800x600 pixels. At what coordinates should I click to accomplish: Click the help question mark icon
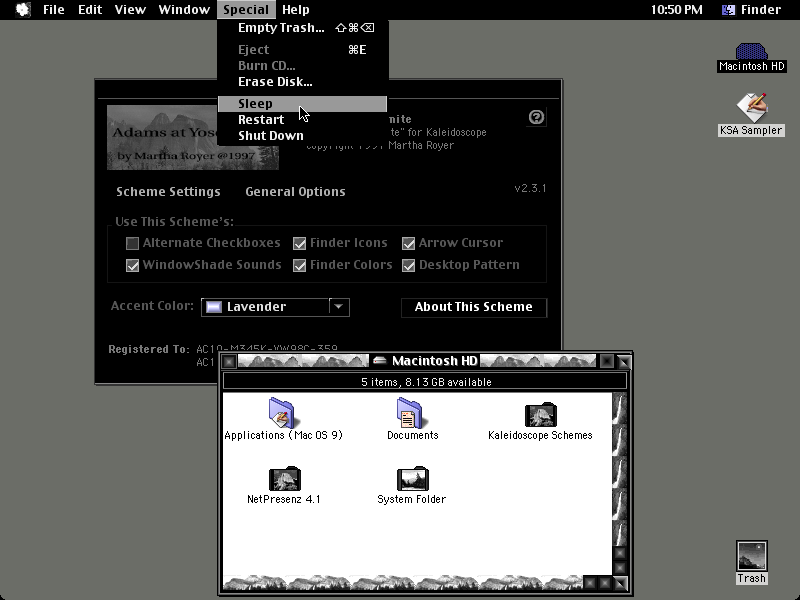click(536, 117)
